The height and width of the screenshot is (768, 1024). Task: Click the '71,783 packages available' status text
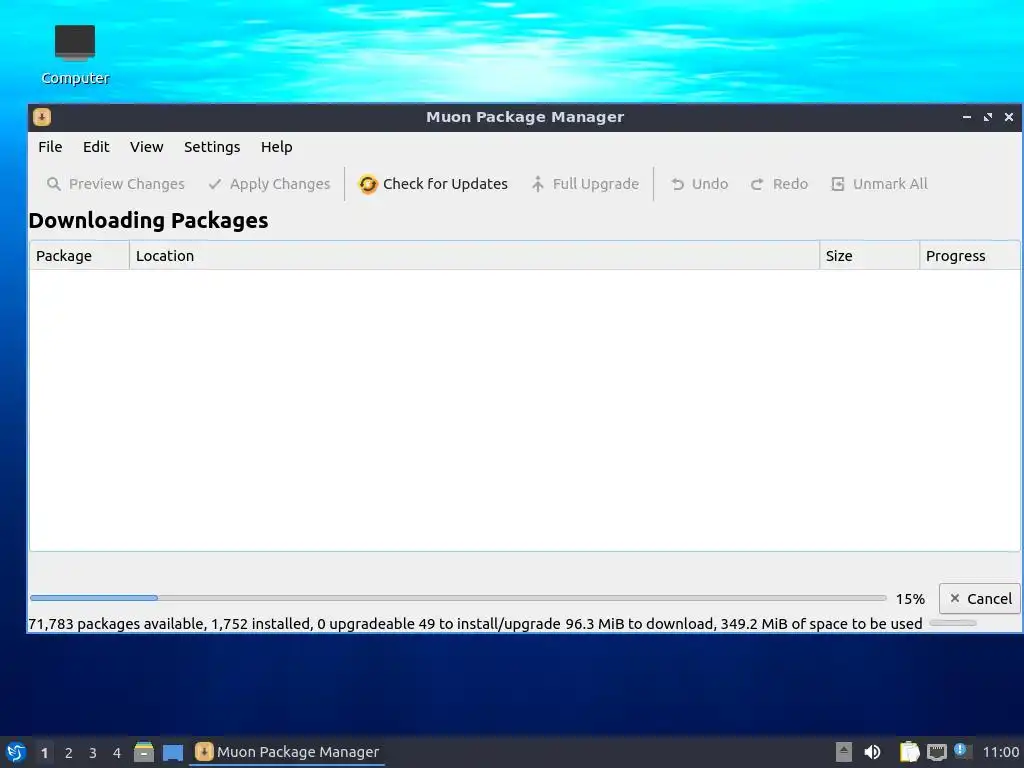point(116,624)
